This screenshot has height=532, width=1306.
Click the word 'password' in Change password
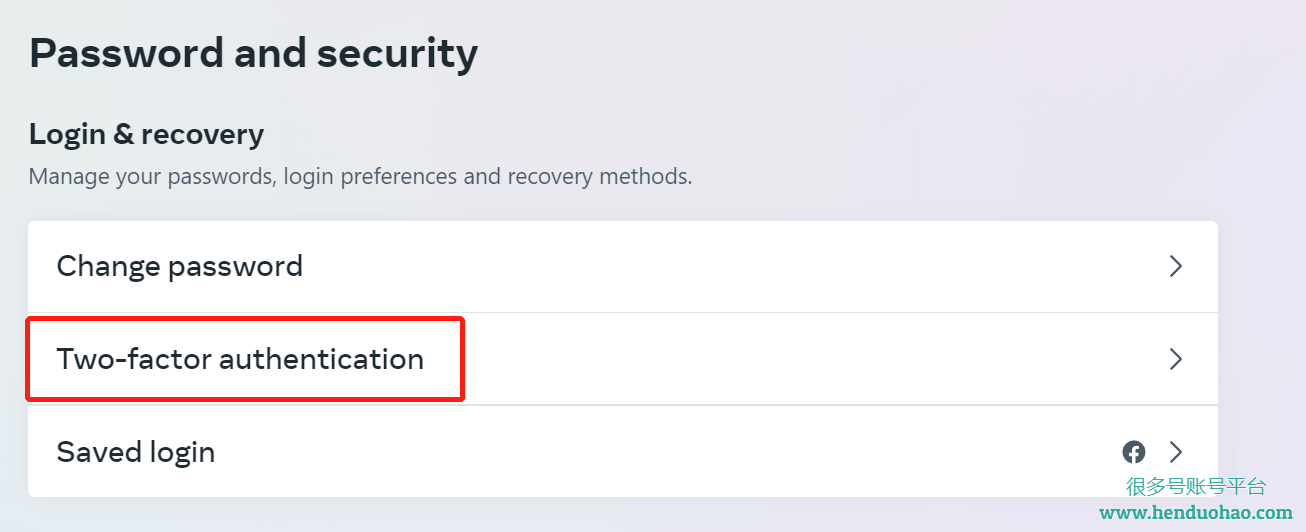[x=235, y=266]
